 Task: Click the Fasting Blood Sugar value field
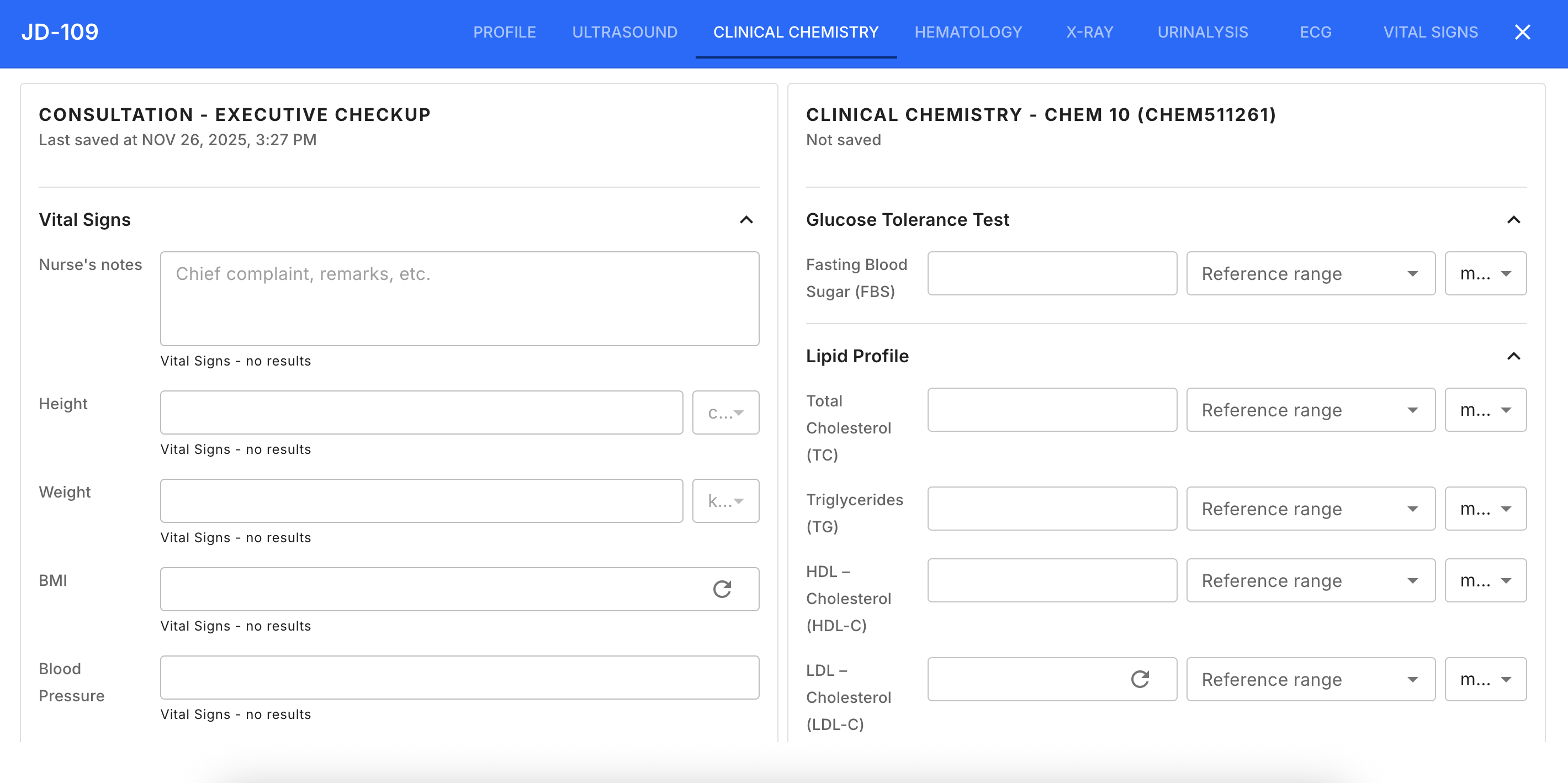[x=1052, y=274]
